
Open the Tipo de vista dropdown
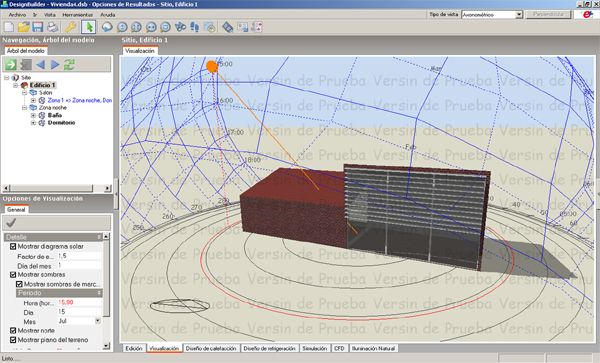click(519, 15)
